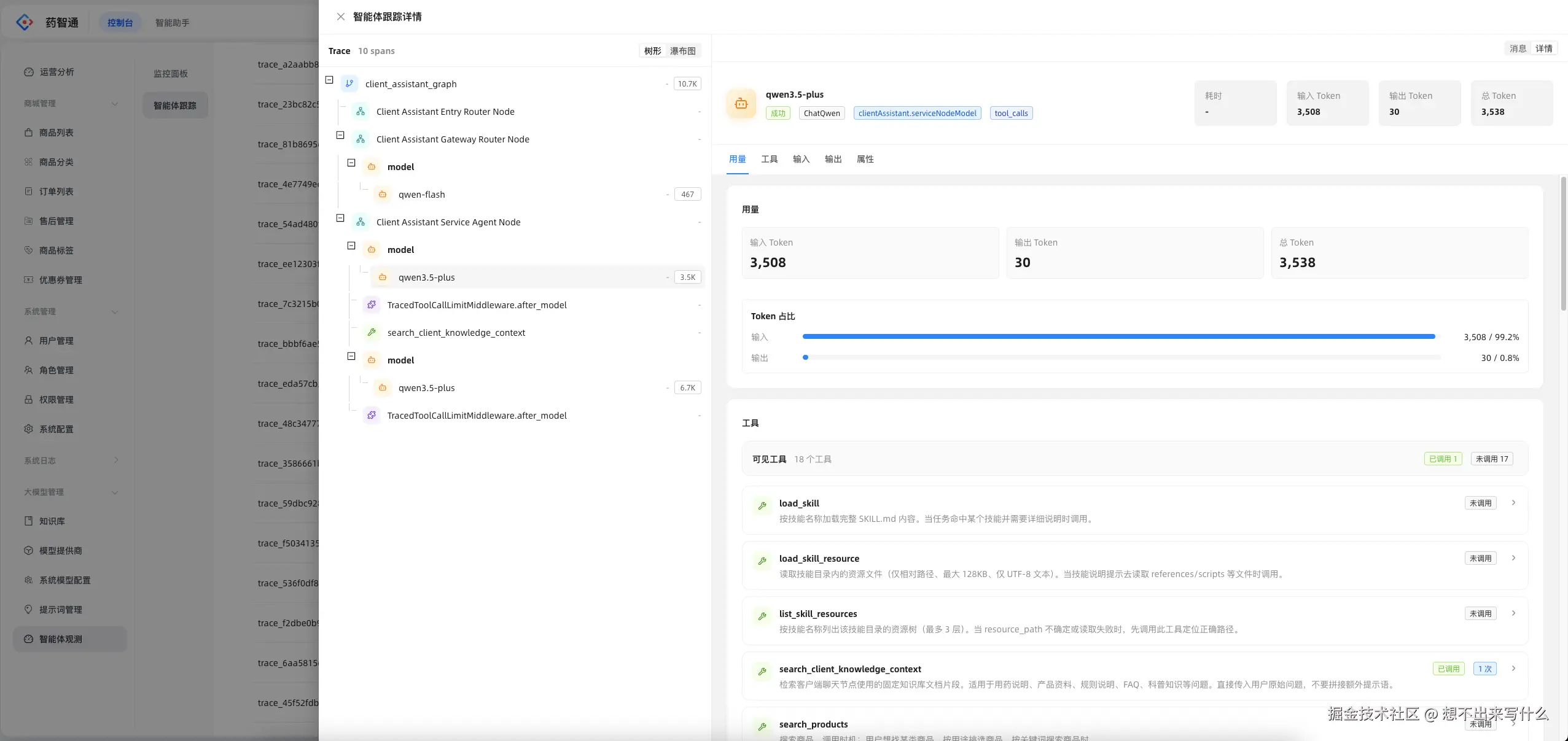The height and width of the screenshot is (741, 1568).
Task: Switch to 控制台 in top navigation
Action: point(120,23)
